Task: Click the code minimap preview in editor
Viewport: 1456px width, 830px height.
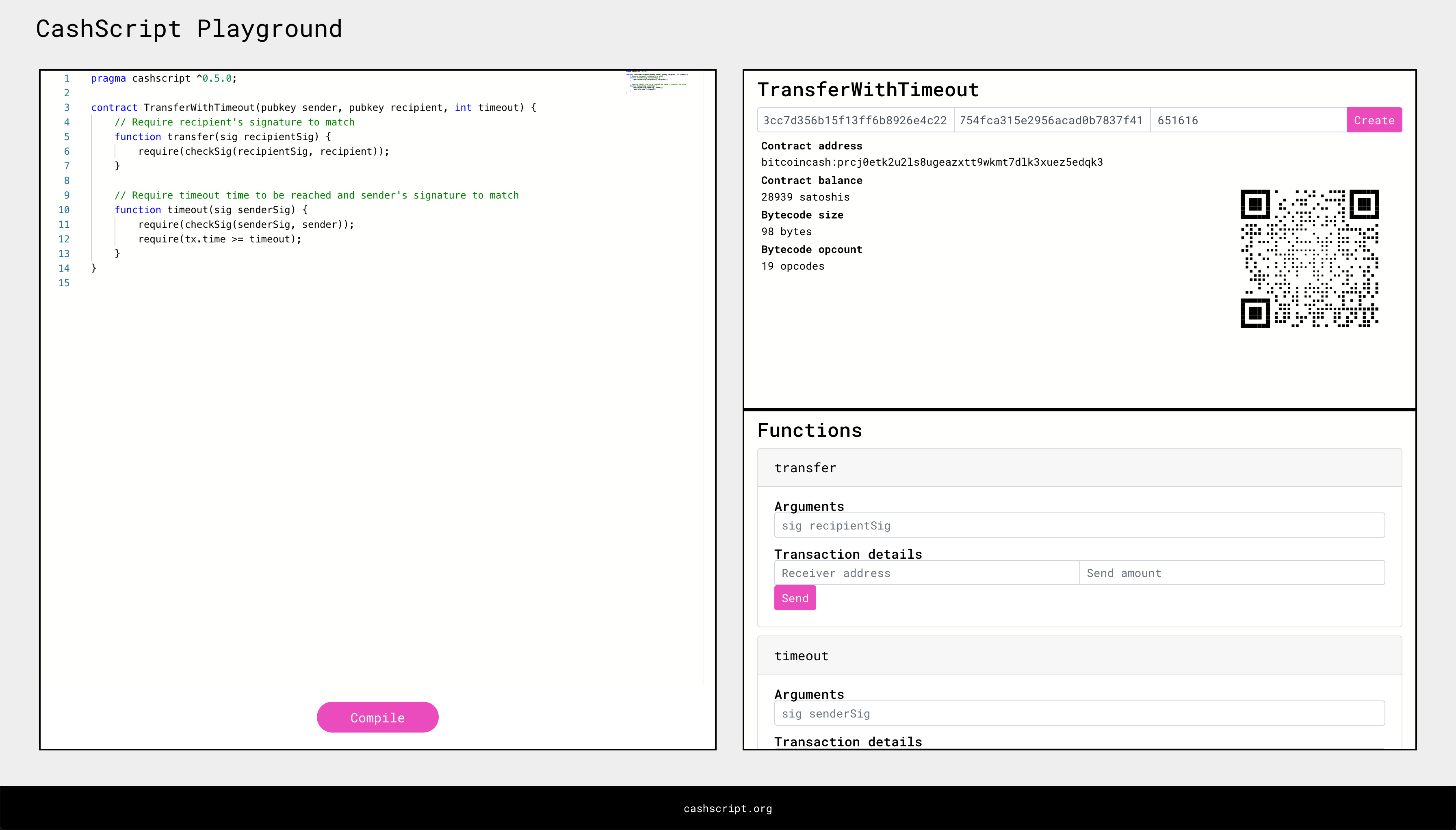Action: [x=657, y=82]
